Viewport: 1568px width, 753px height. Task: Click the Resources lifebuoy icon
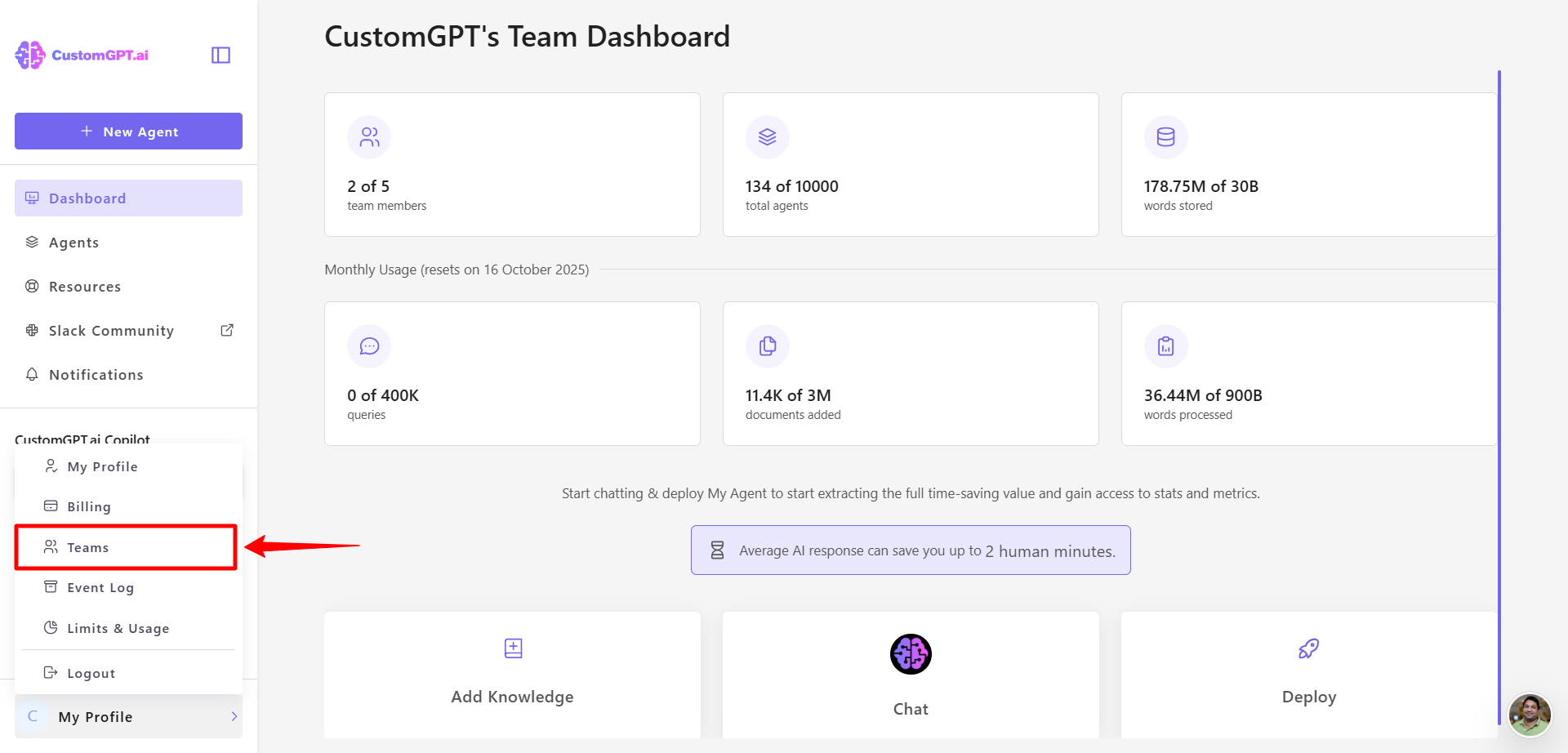click(32, 286)
